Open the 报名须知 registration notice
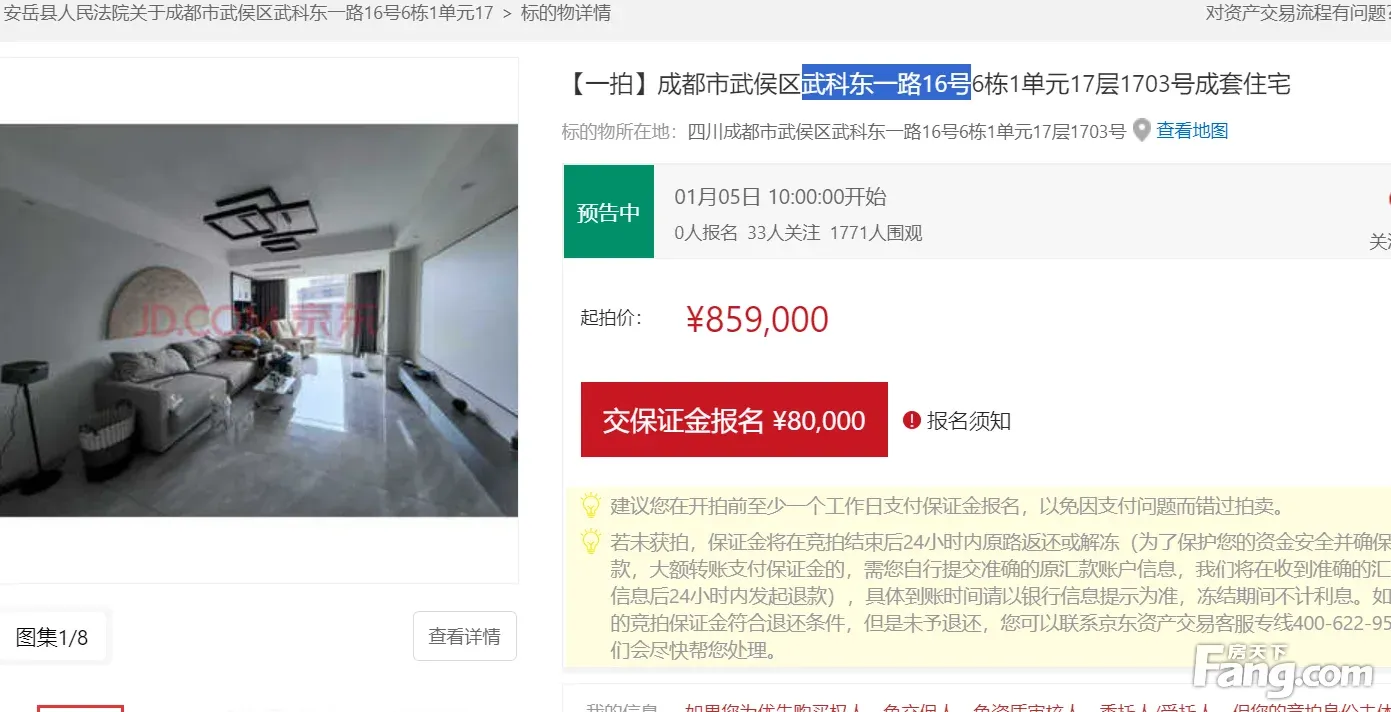Viewport: 1391px width, 712px height. [x=968, y=421]
